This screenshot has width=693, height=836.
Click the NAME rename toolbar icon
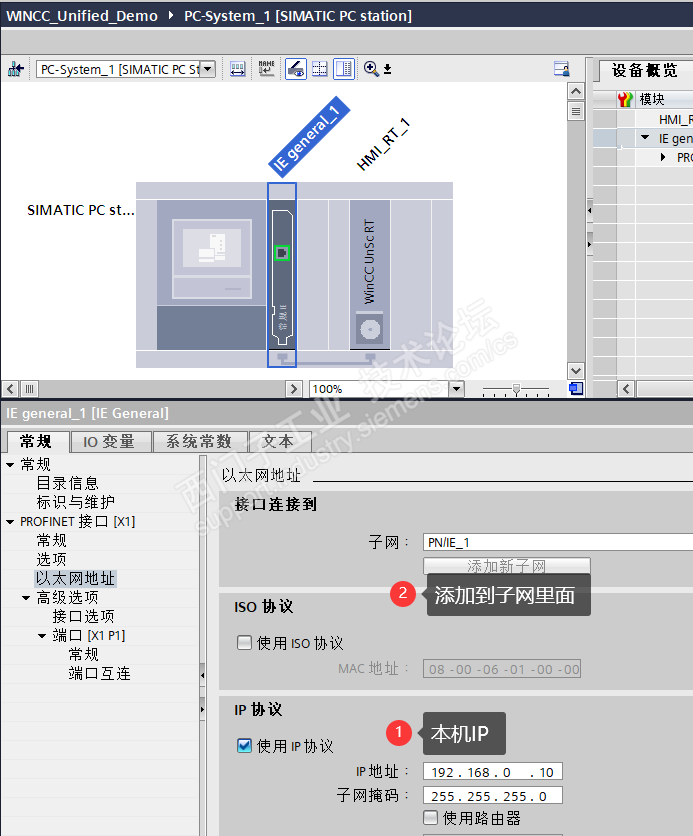point(266,69)
